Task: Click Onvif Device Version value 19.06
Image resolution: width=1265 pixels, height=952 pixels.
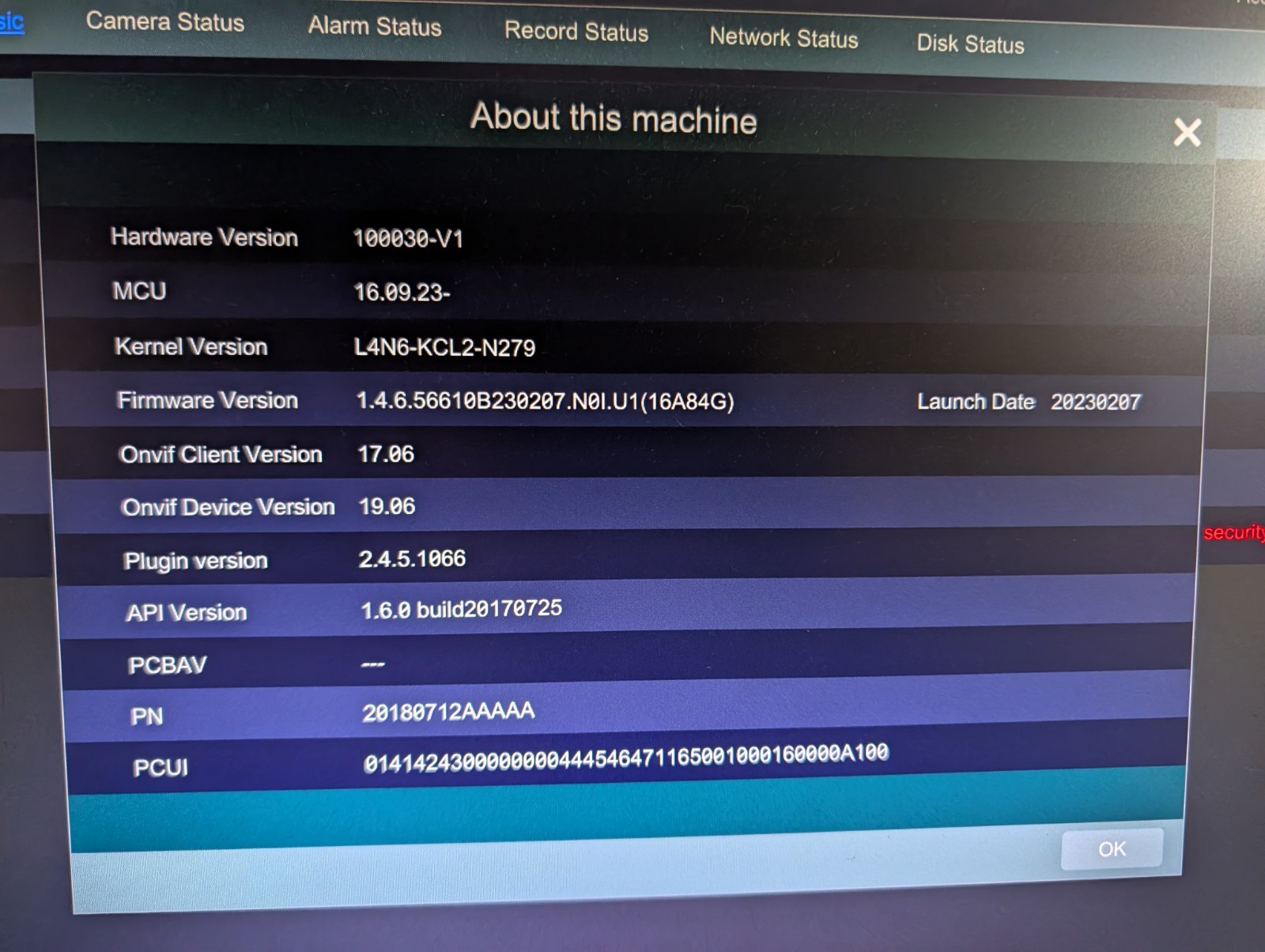Action: coord(387,506)
